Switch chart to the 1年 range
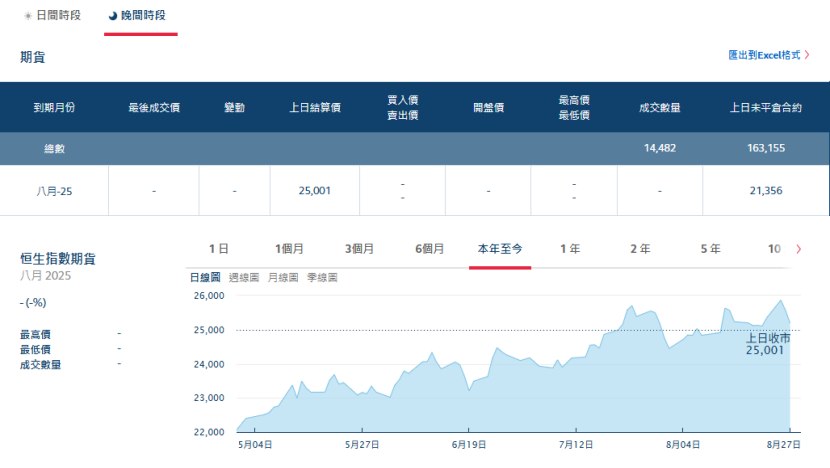This screenshot has height=468, width=830. click(570, 249)
